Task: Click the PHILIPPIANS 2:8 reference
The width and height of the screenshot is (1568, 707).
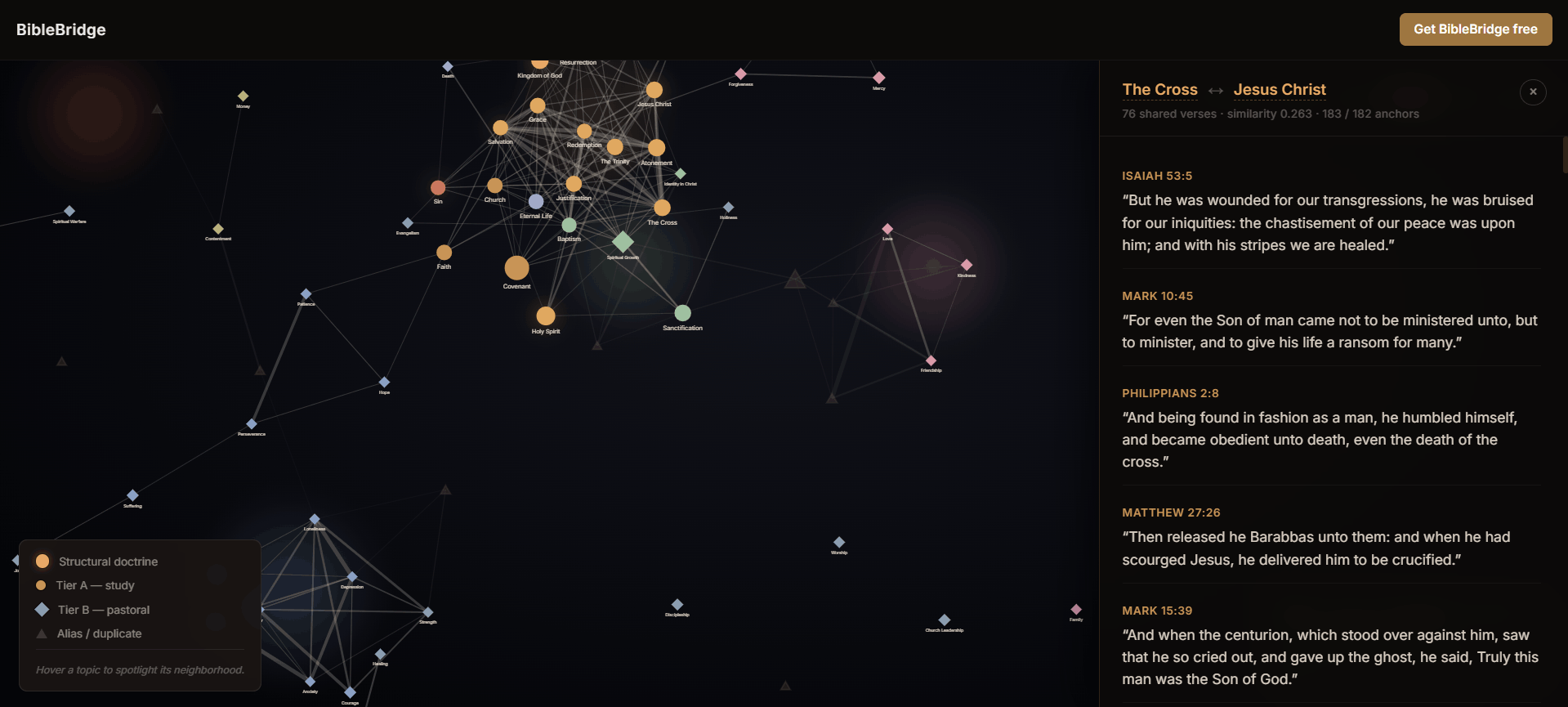Action: tap(1170, 393)
